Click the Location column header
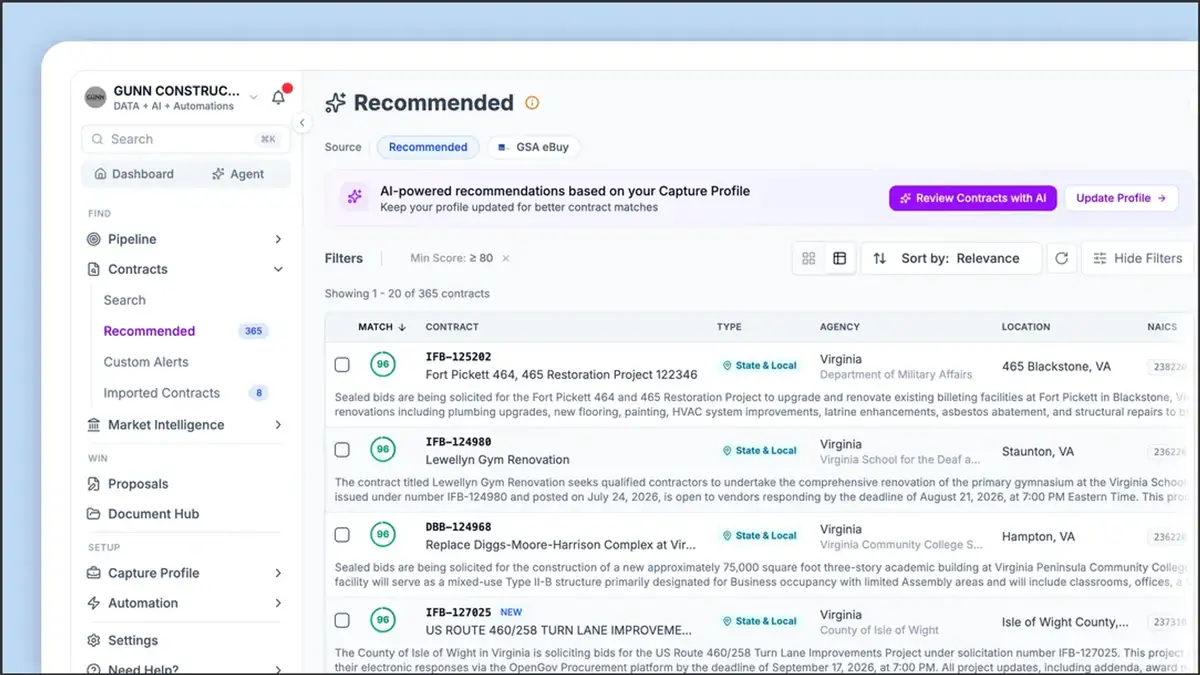1200x675 pixels. pos(1026,327)
